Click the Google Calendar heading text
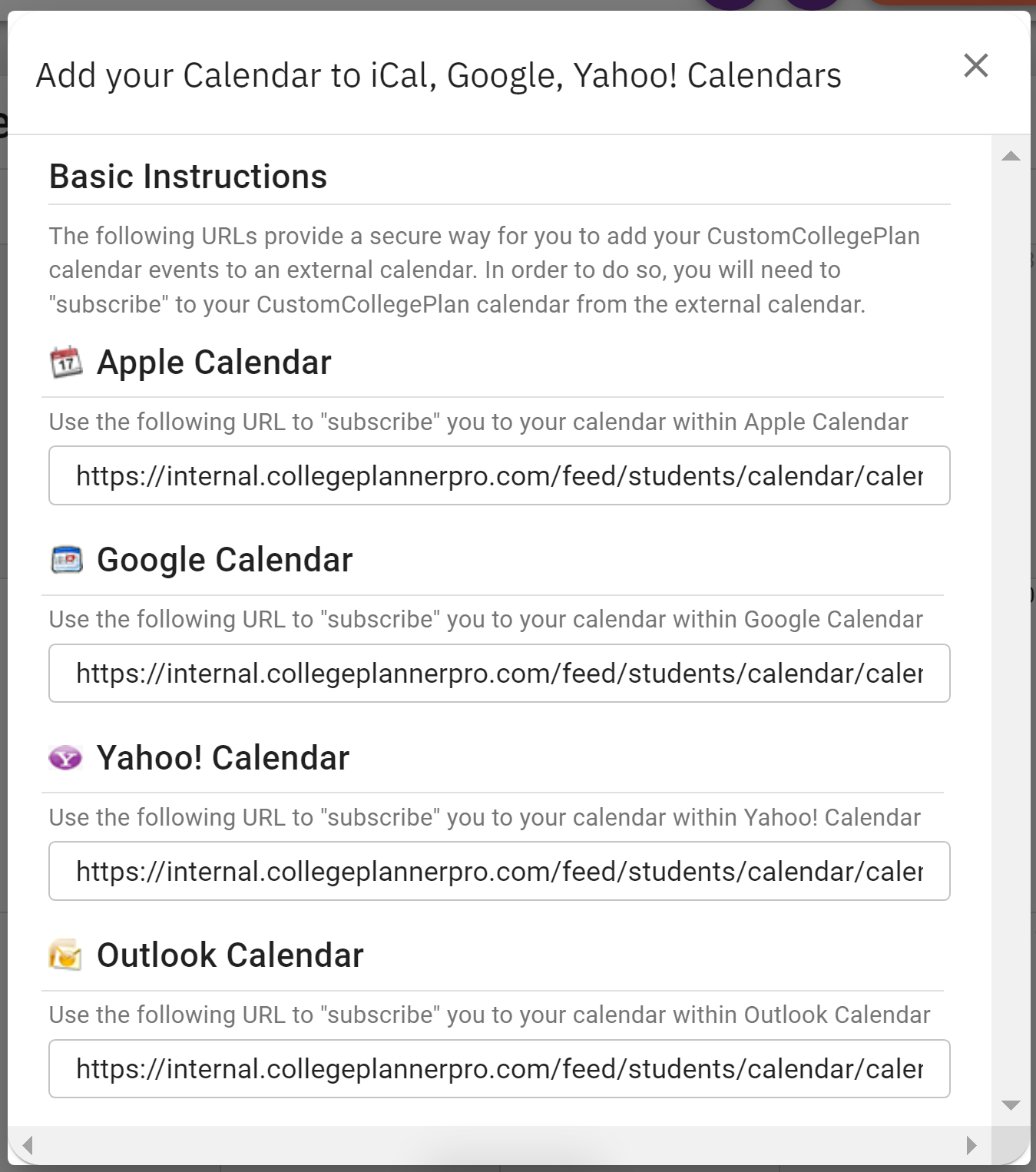This screenshot has width=1036, height=1172. pyautogui.click(x=224, y=560)
